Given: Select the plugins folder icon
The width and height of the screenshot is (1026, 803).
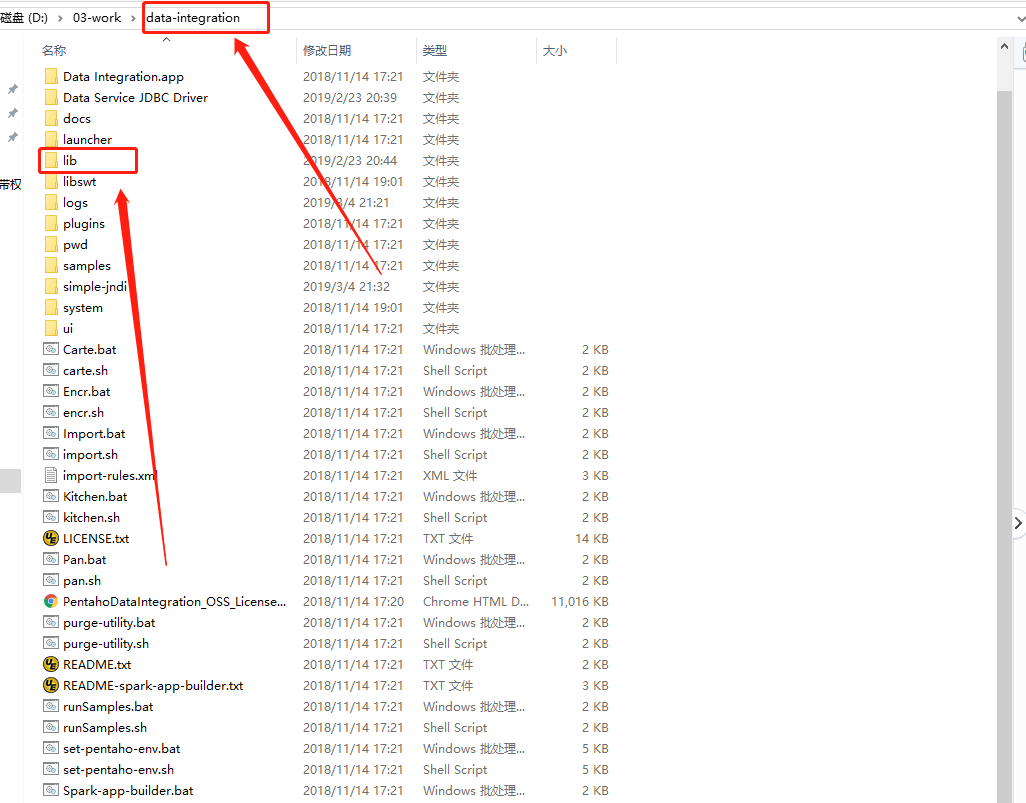Looking at the screenshot, I should click(x=51, y=223).
